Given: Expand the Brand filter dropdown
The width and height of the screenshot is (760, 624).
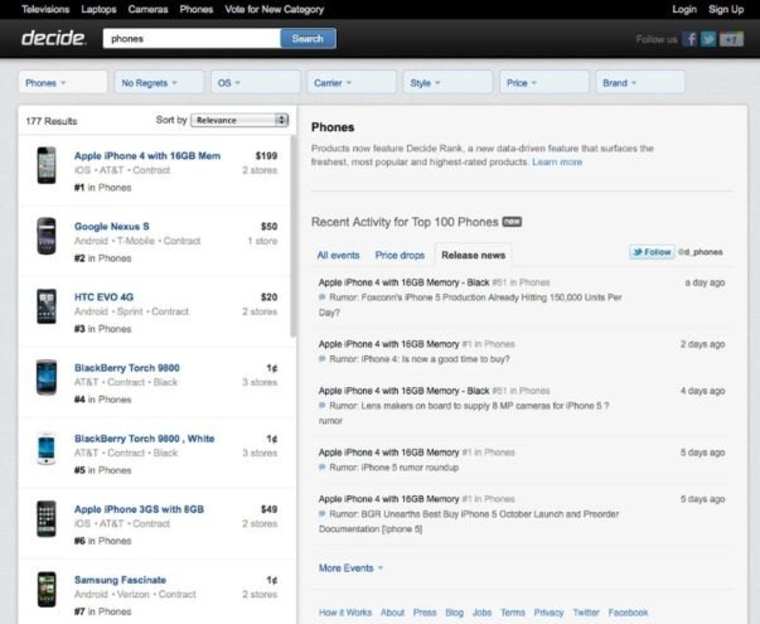Looking at the screenshot, I should 640,83.
